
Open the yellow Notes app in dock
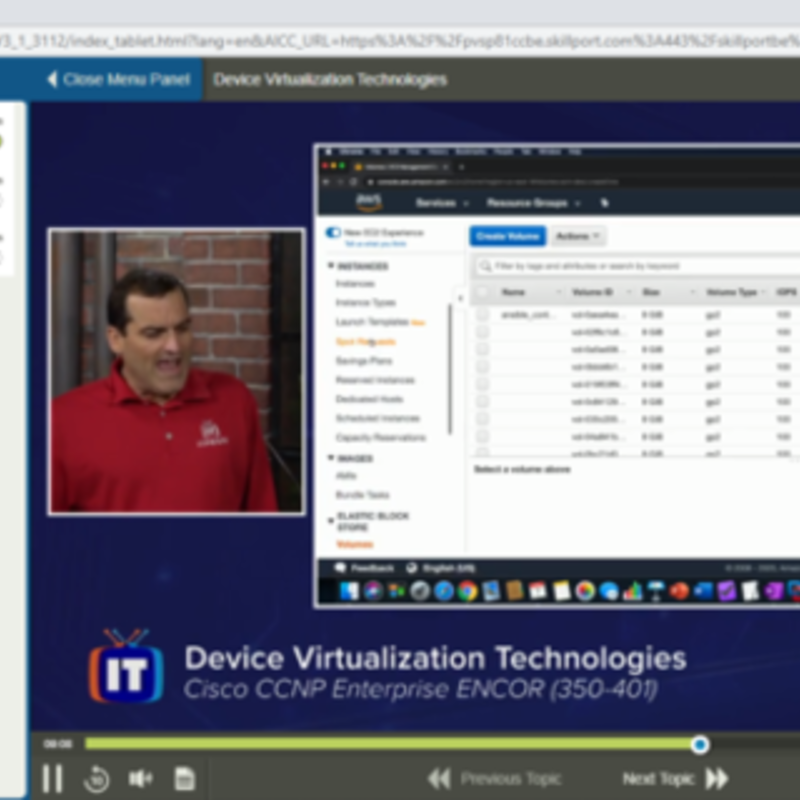[x=561, y=591]
